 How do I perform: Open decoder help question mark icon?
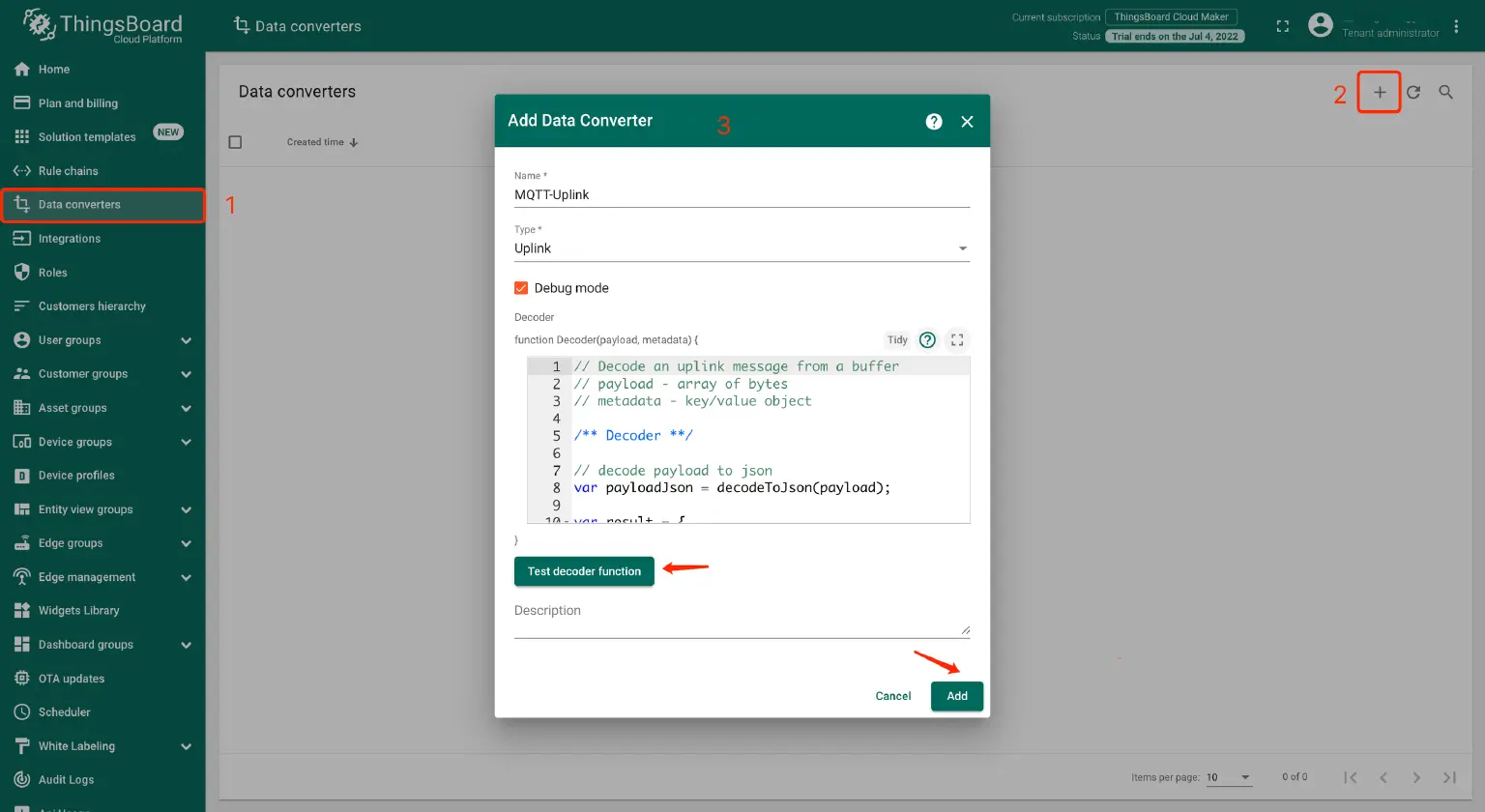pos(927,340)
